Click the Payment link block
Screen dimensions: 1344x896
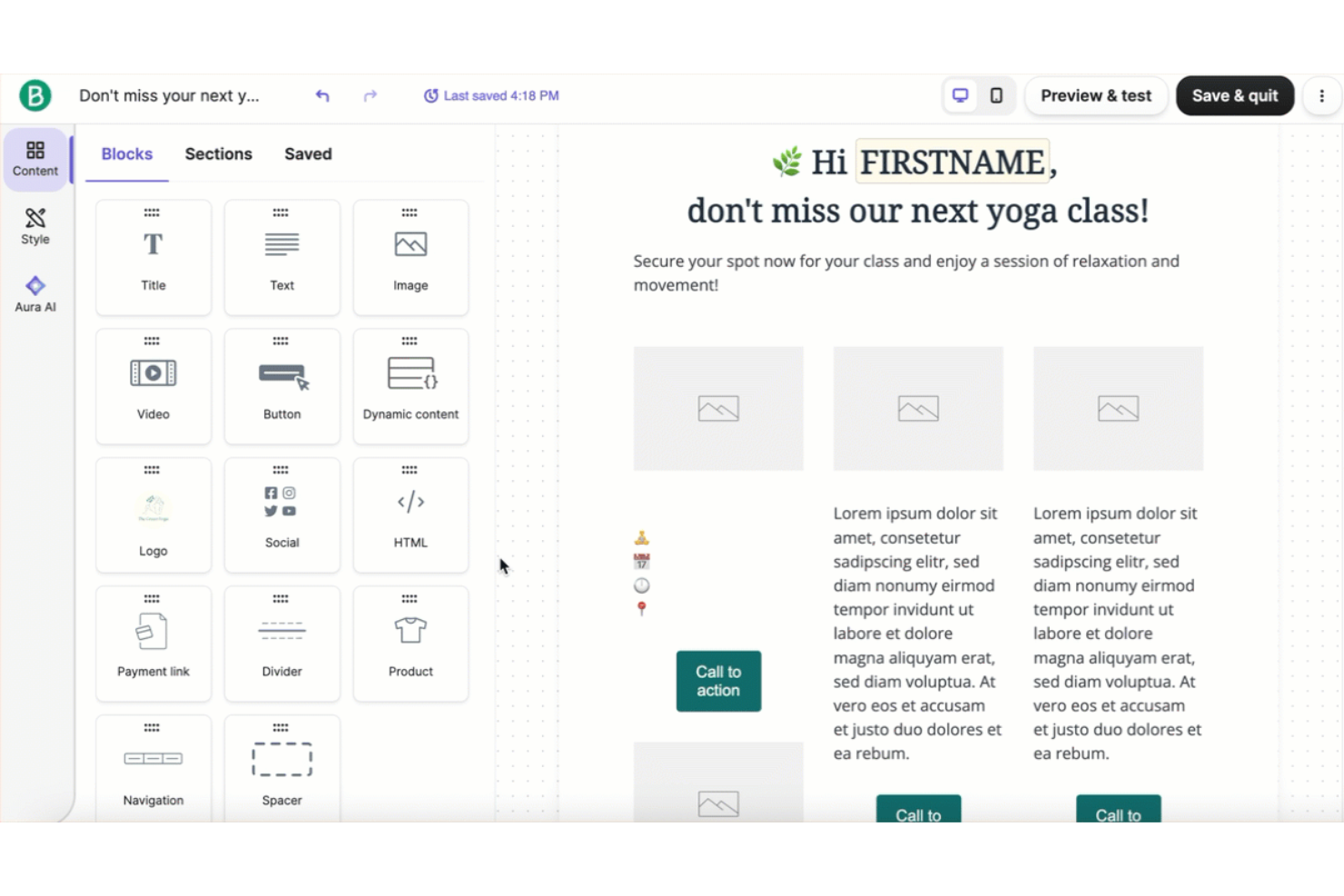153,643
